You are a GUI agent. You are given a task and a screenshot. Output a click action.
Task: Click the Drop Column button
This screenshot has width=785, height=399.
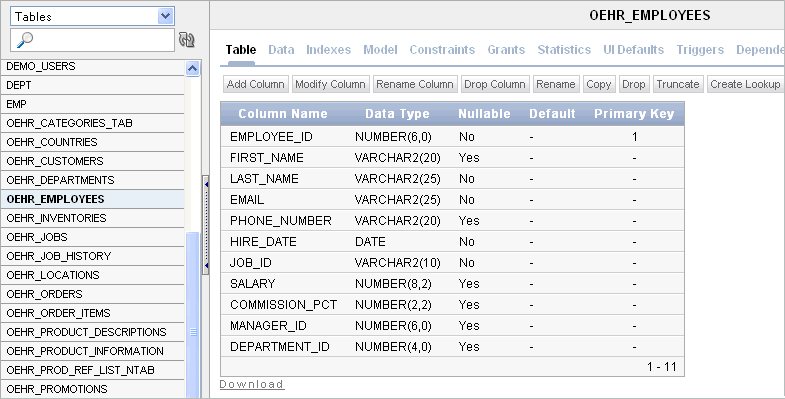tap(495, 84)
